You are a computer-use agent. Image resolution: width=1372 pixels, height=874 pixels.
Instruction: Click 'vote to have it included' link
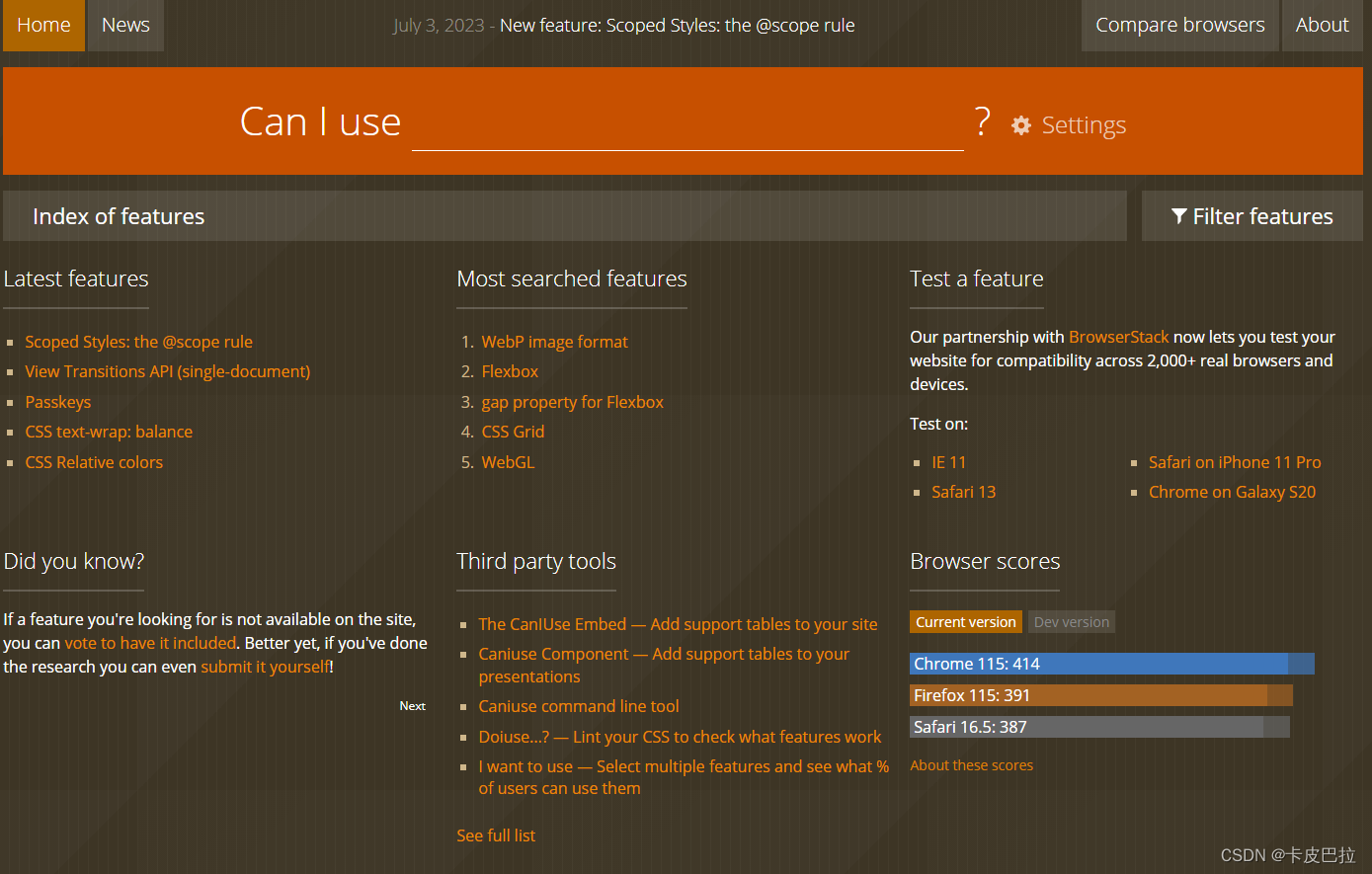coord(150,643)
